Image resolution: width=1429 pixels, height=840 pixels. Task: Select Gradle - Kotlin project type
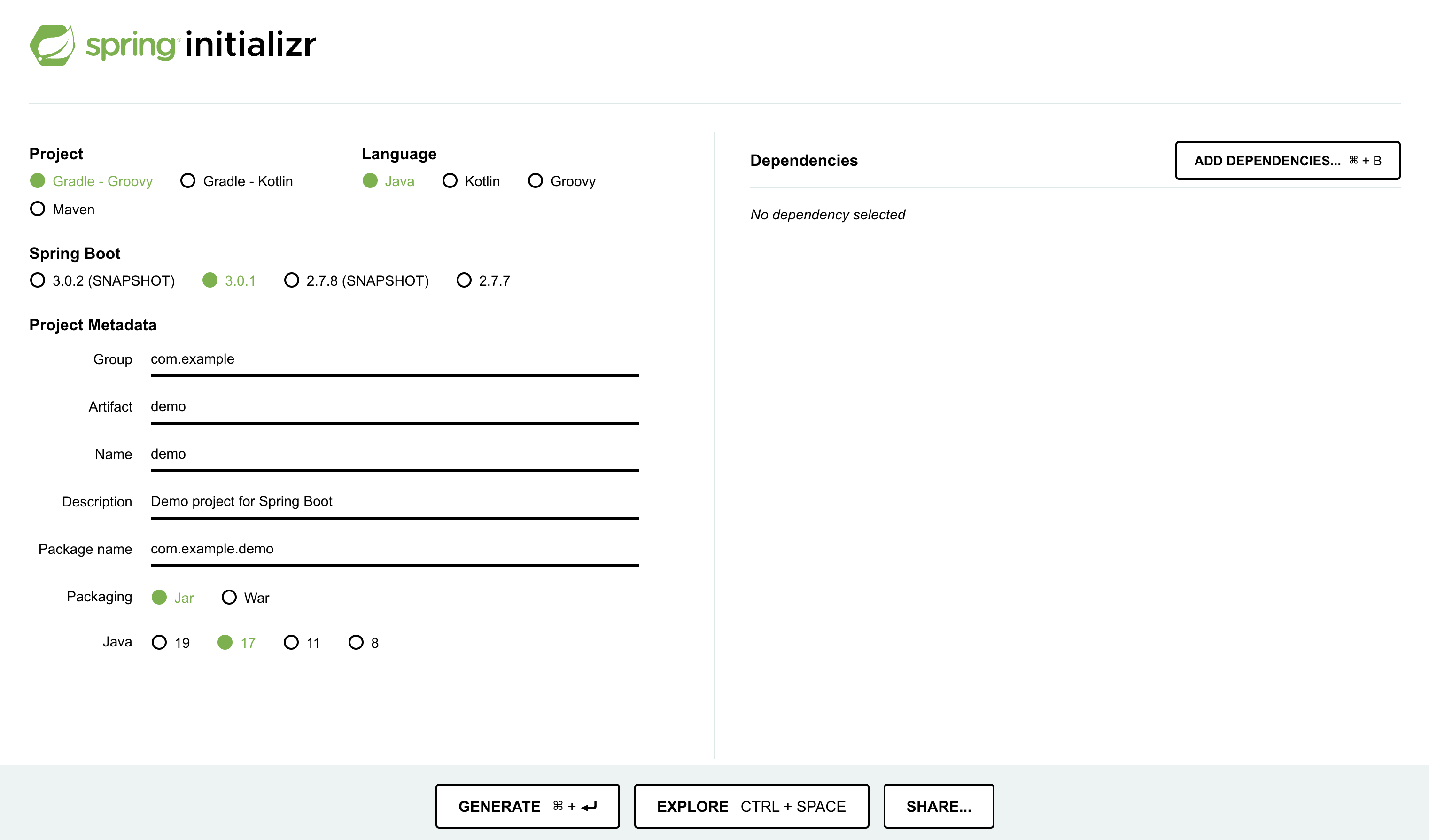coord(188,181)
